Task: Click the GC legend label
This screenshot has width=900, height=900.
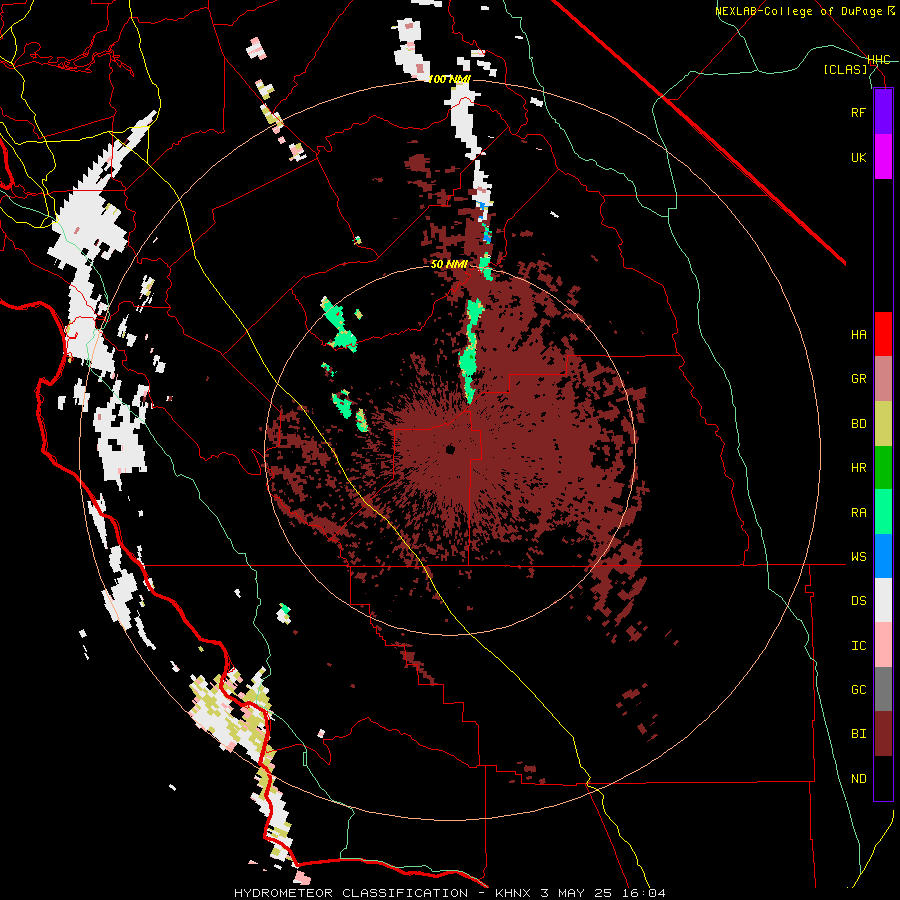Action: point(858,690)
